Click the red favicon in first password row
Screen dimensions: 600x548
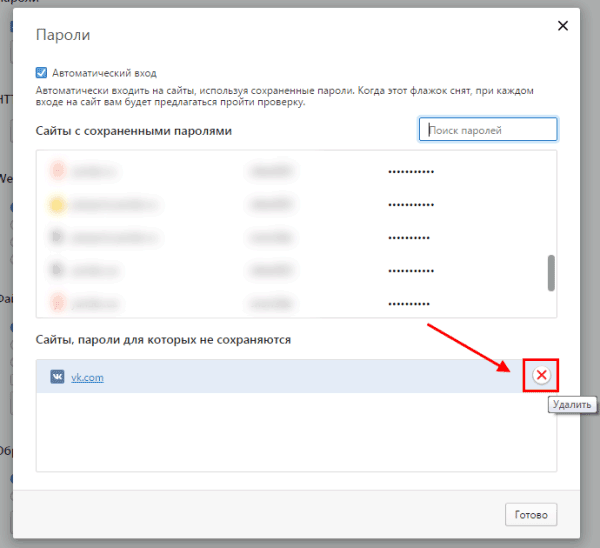click(57, 172)
